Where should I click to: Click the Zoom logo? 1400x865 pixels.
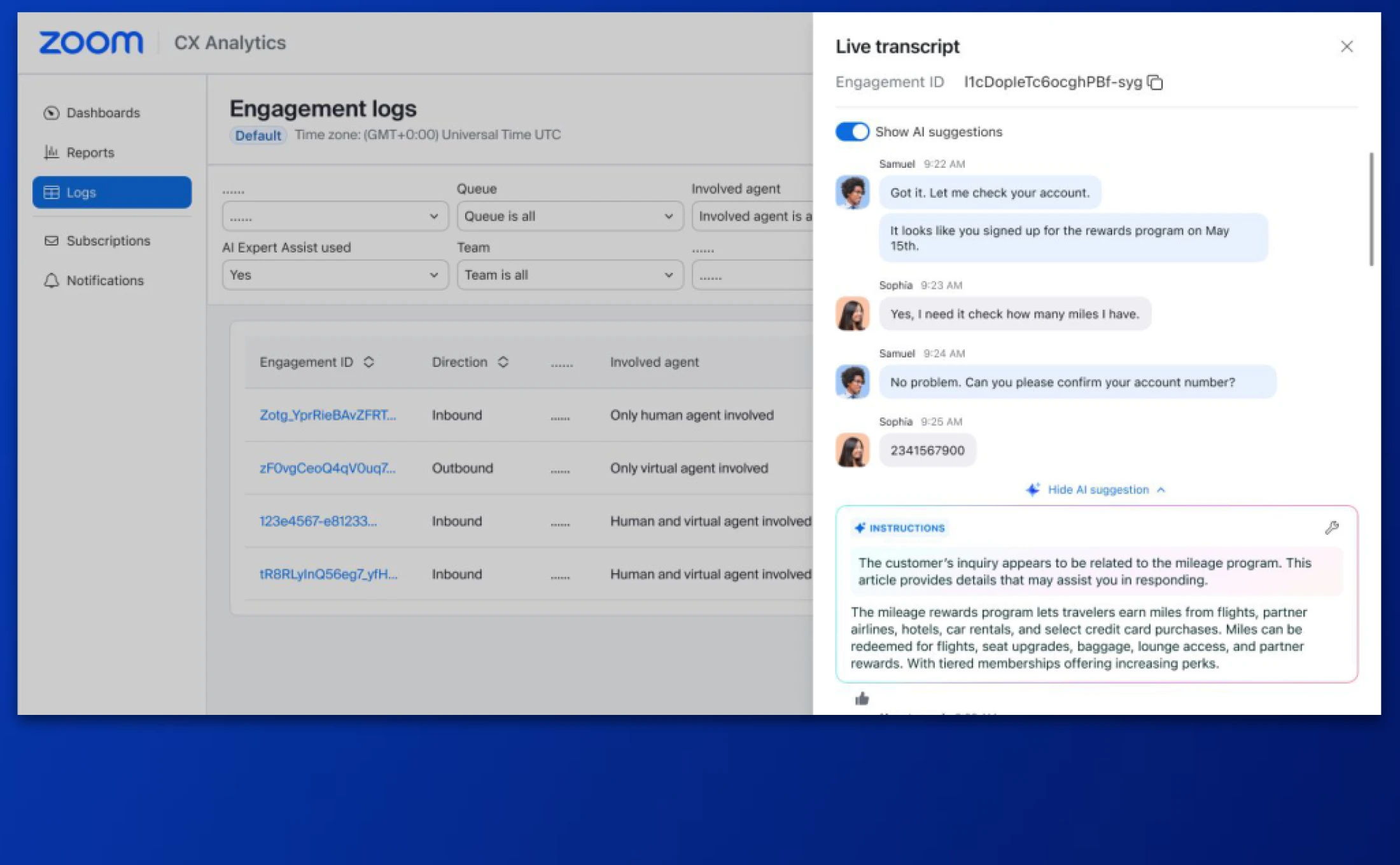click(x=91, y=43)
